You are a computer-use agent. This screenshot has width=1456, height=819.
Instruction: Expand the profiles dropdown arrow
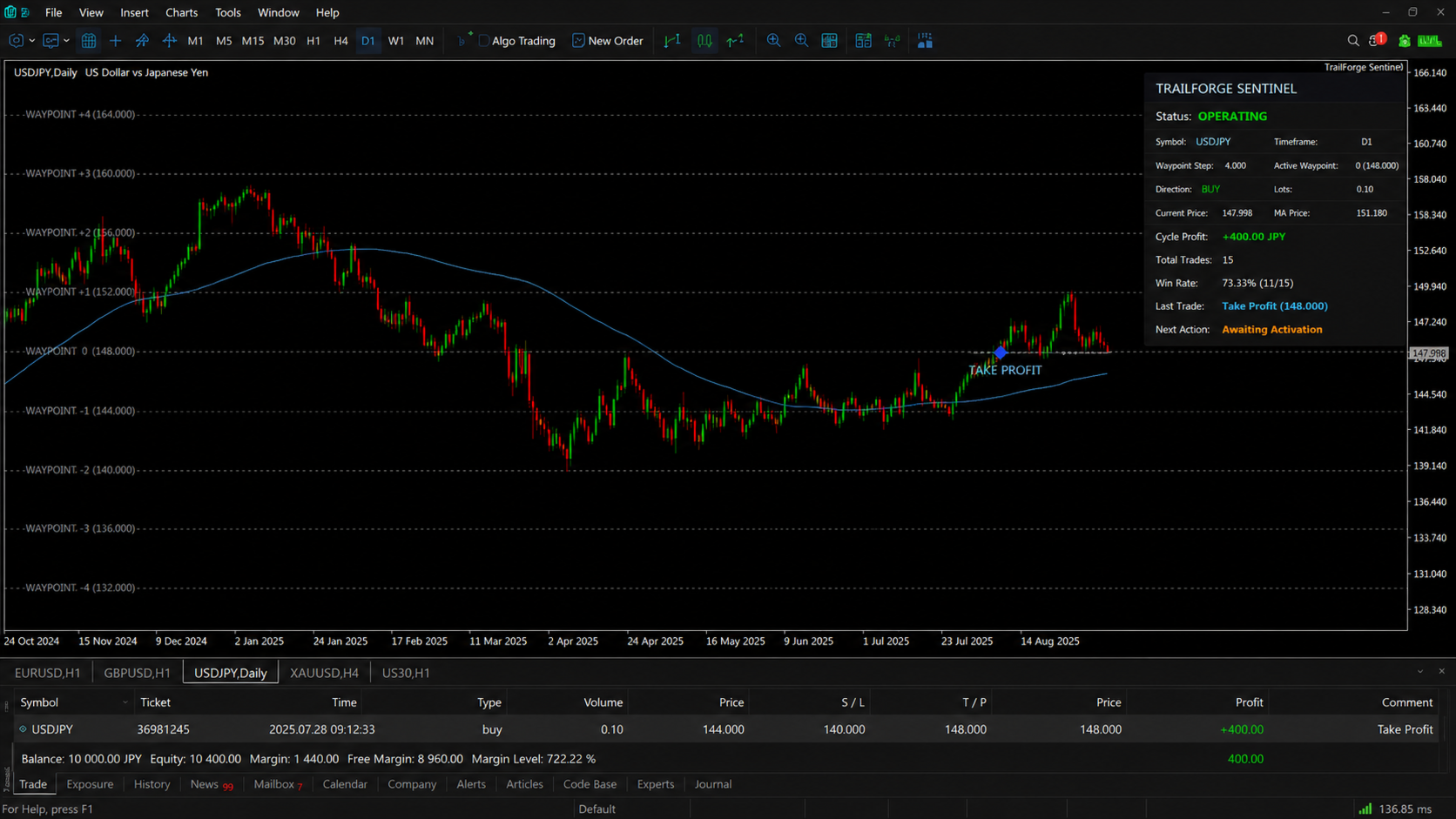click(66, 41)
